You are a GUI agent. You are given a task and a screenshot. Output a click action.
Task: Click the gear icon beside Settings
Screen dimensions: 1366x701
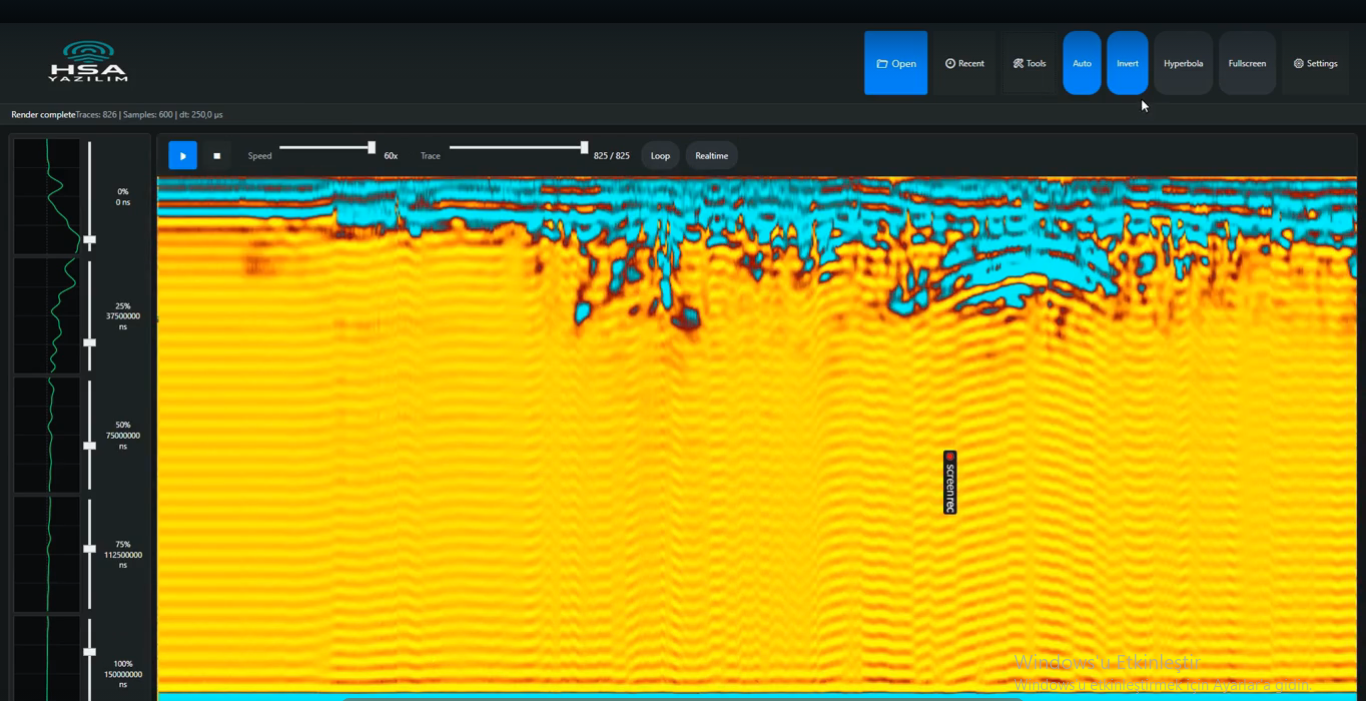click(1299, 64)
